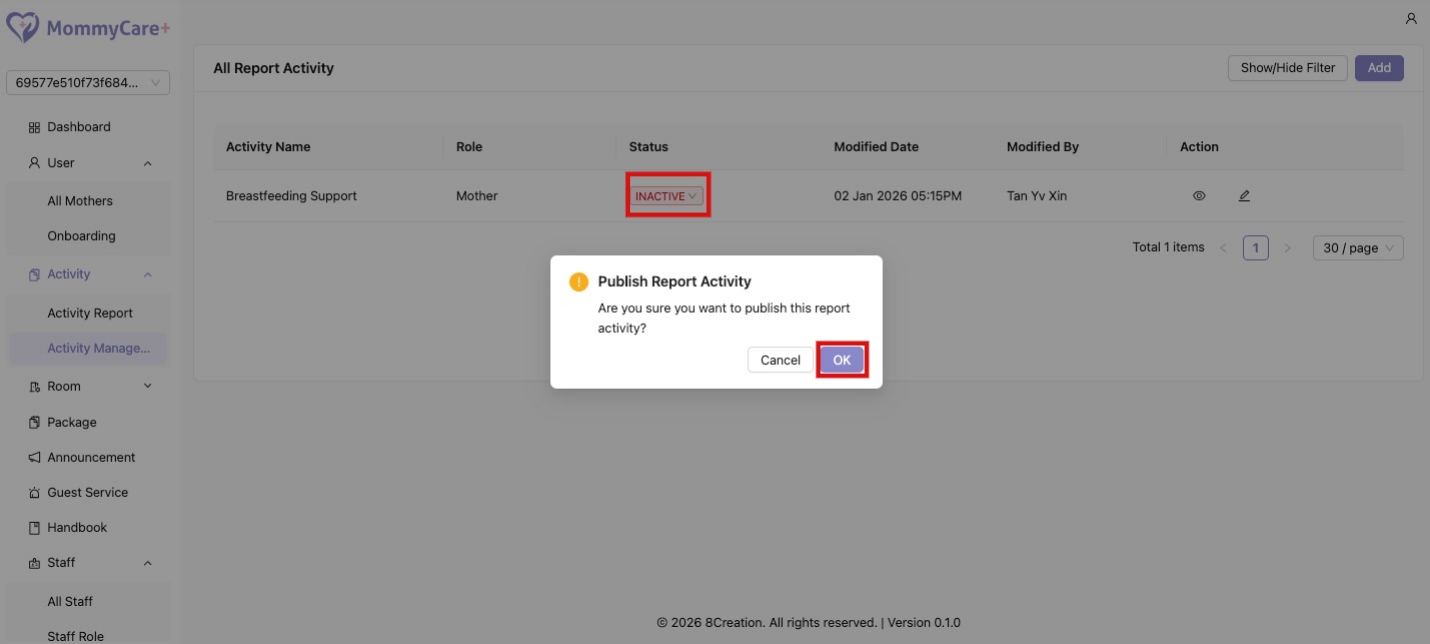Collapse the User menu section
This screenshot has width=1430, height=644.
(x=148, y=163)
